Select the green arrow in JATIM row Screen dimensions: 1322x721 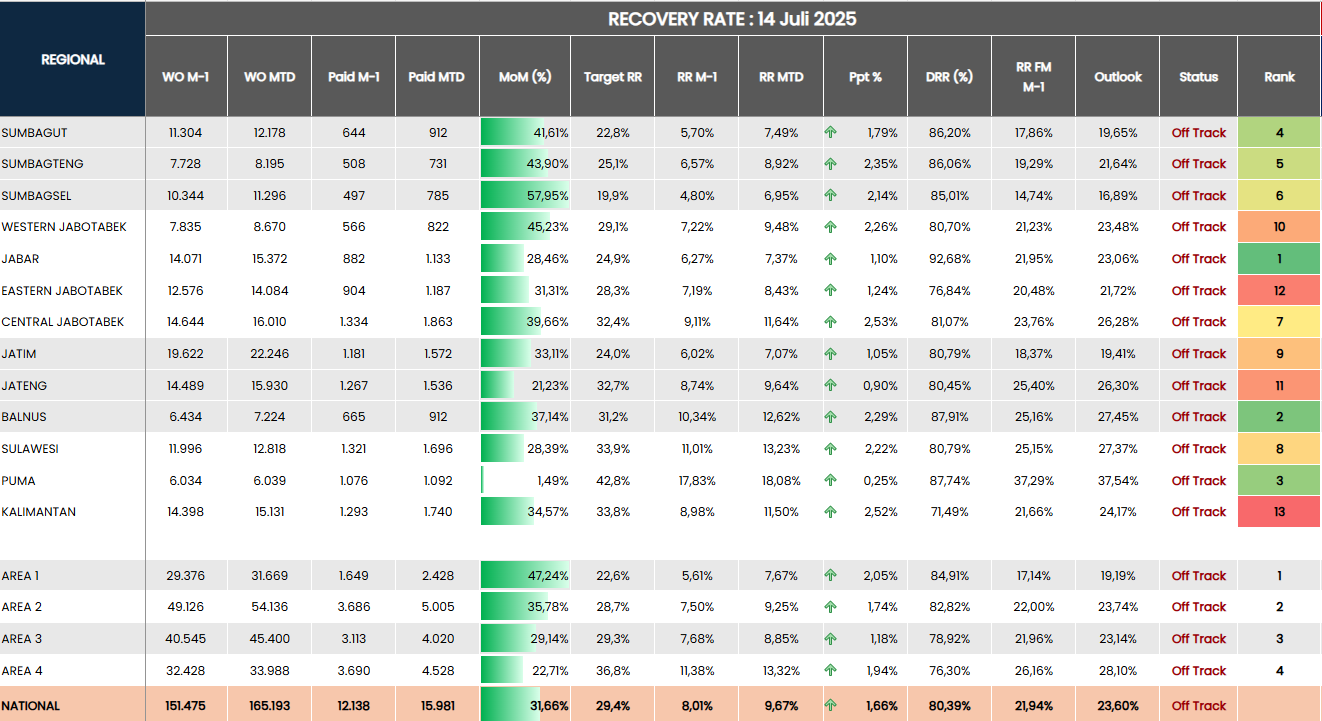(x=830, y=354)
